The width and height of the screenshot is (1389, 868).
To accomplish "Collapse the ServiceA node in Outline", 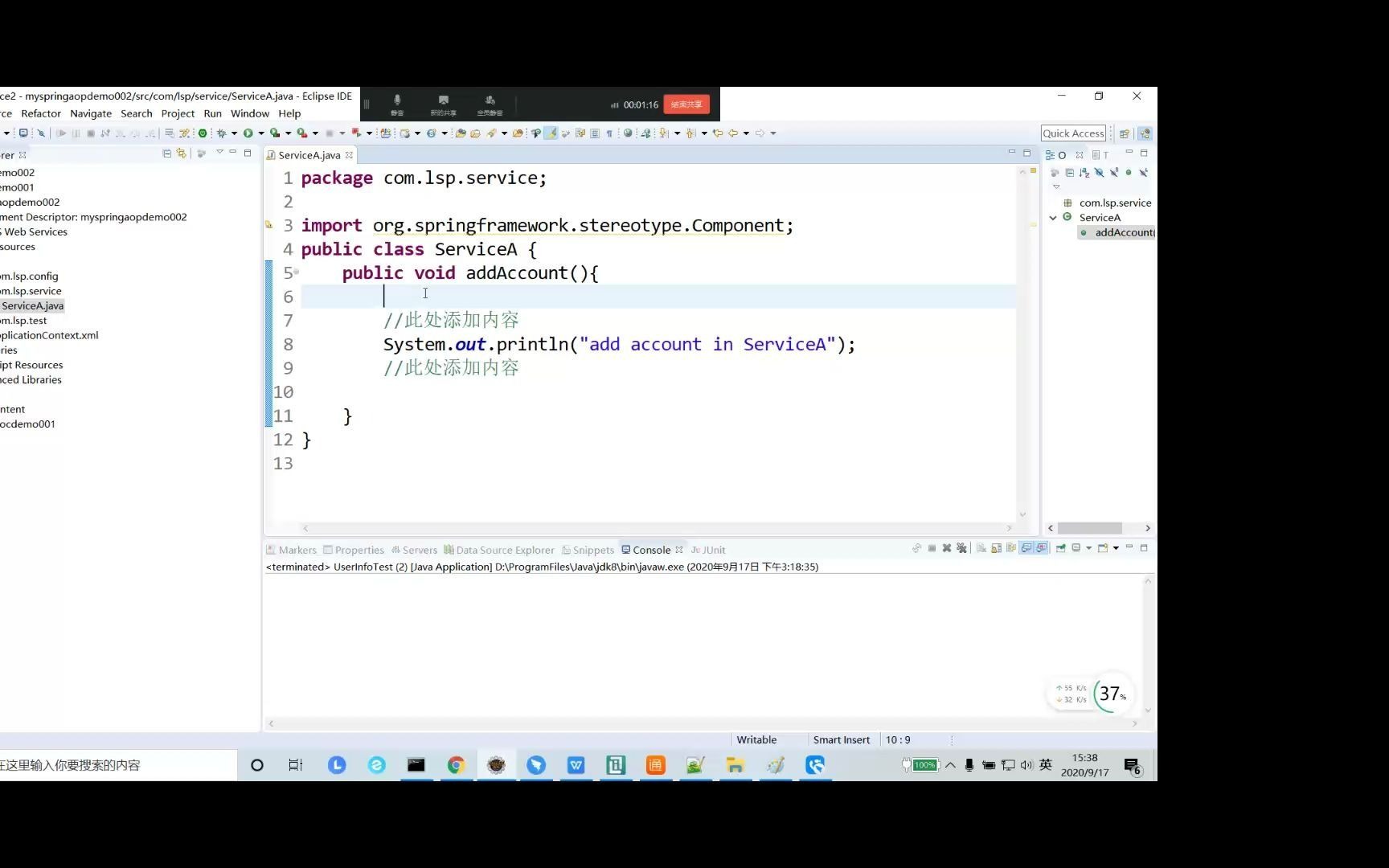I will point(1053,218).
